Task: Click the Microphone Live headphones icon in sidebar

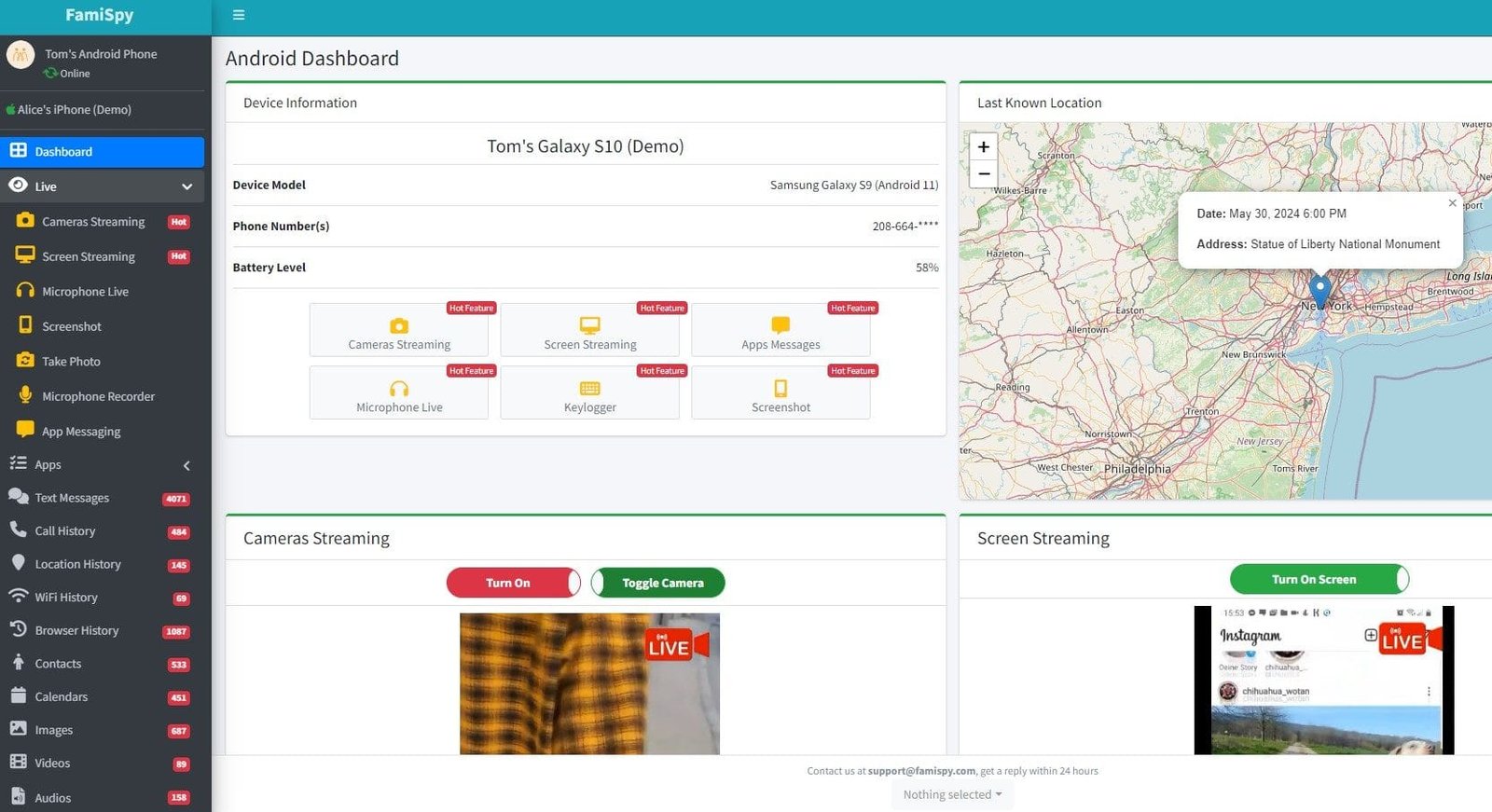Action: click(x=25, y=290)
